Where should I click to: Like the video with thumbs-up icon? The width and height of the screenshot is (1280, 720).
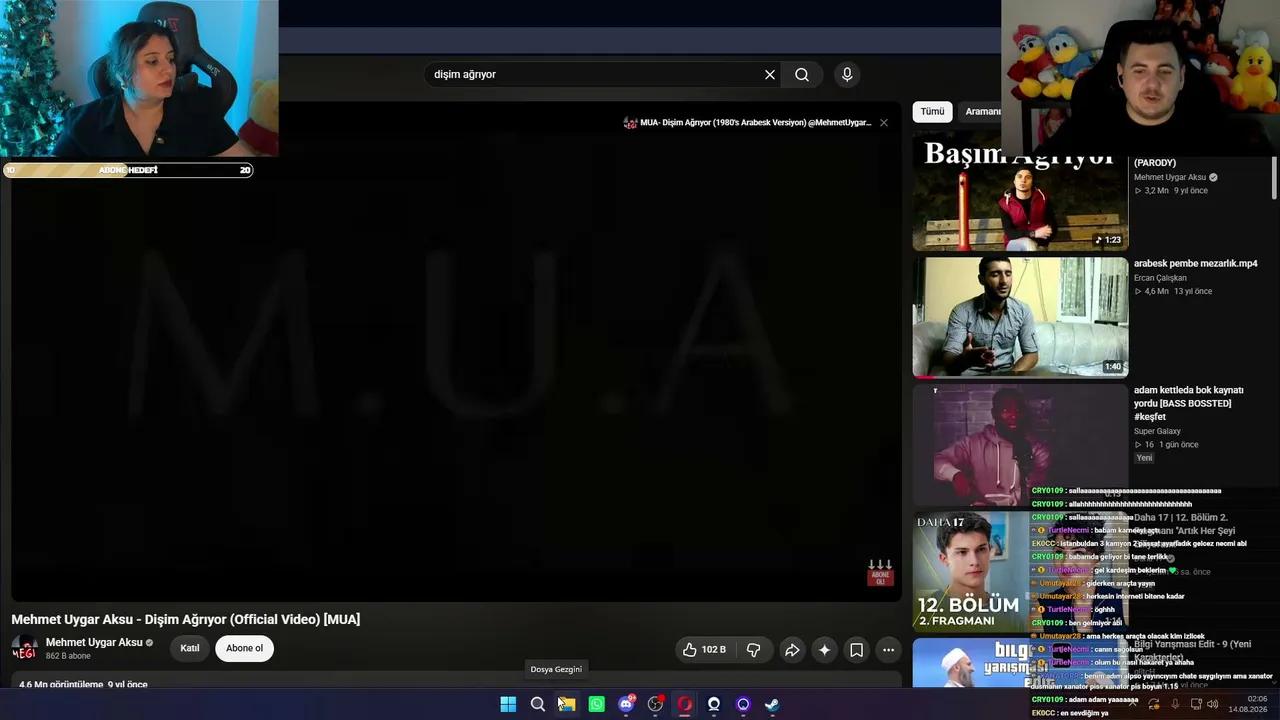690,650
